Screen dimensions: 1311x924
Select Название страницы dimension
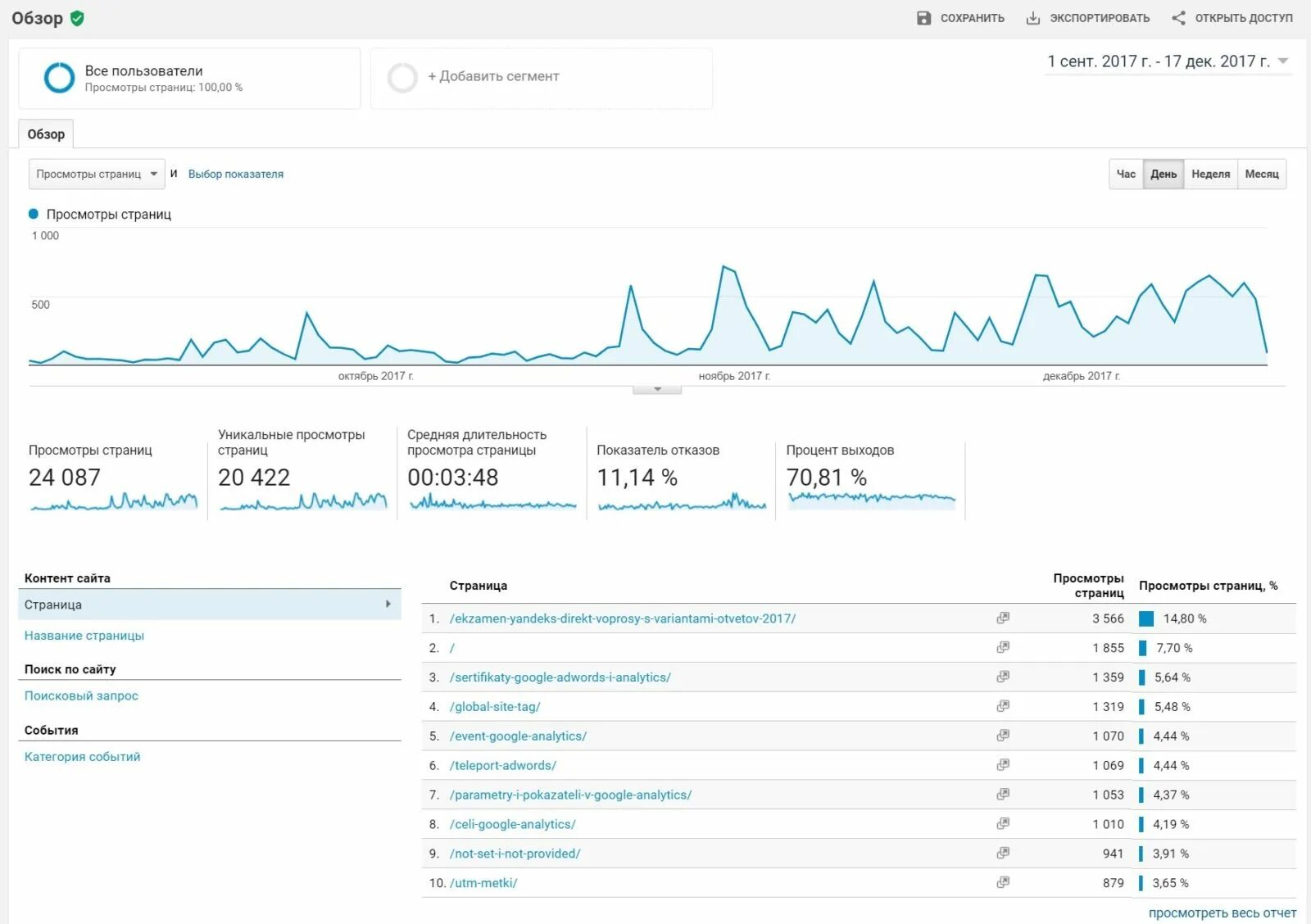(84, 636)
